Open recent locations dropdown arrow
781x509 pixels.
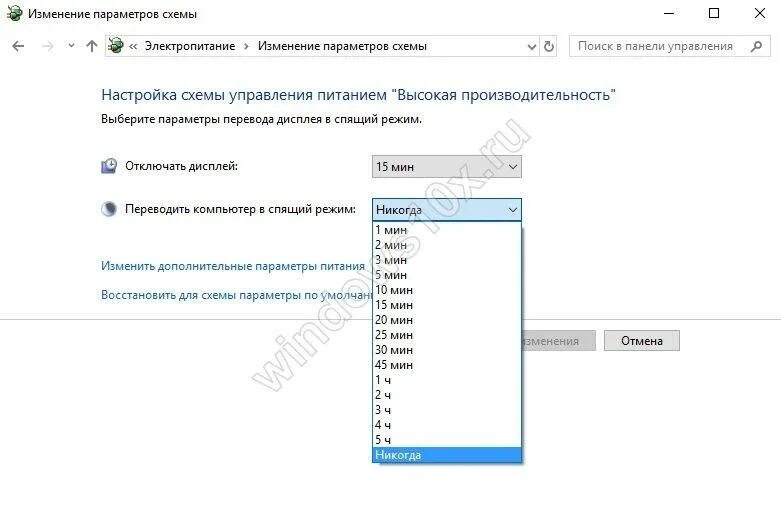click(x=71, y=46)
